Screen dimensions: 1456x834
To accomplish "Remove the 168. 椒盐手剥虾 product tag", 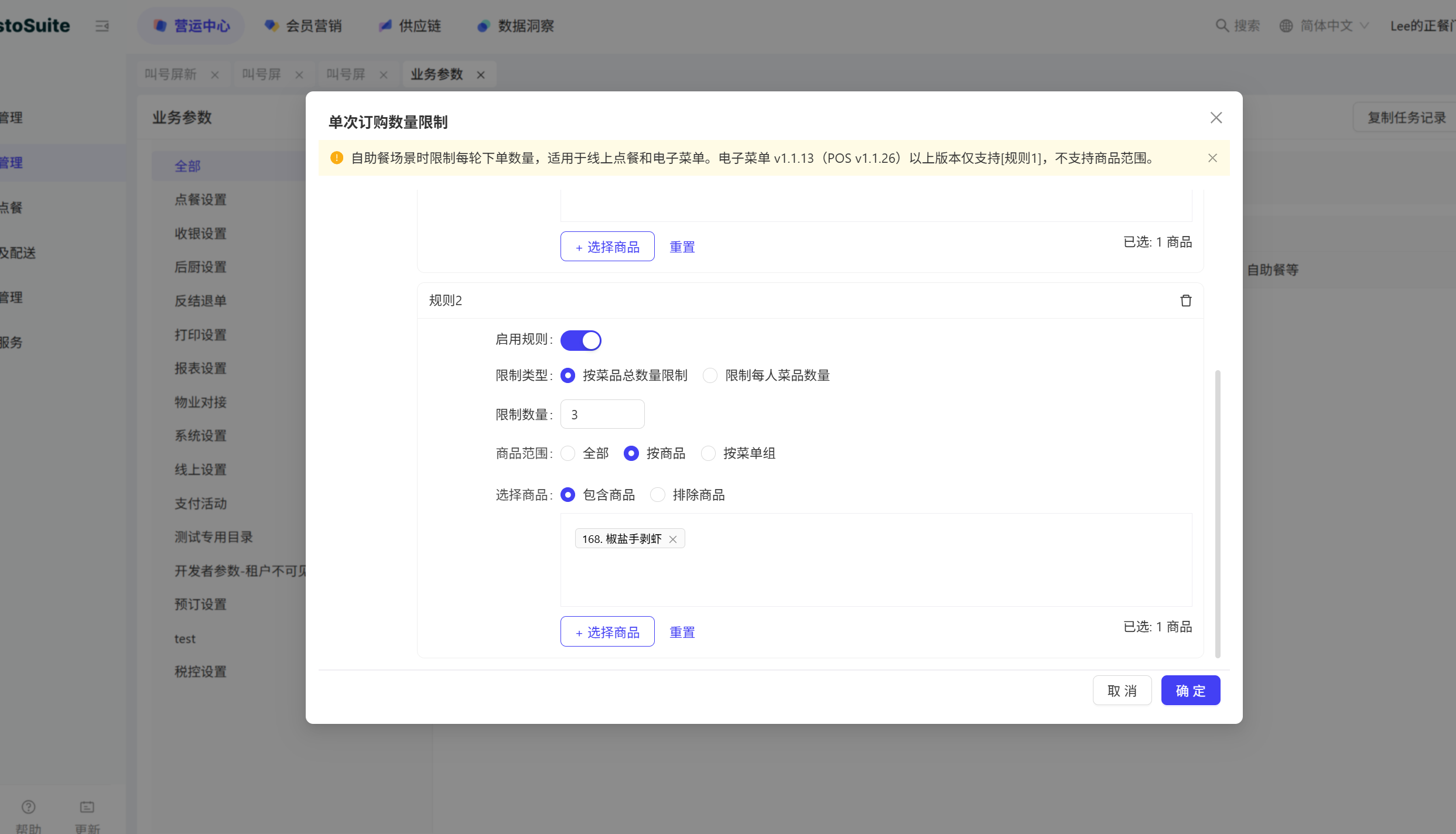I will pyautogui.click(x=673, y=539).
